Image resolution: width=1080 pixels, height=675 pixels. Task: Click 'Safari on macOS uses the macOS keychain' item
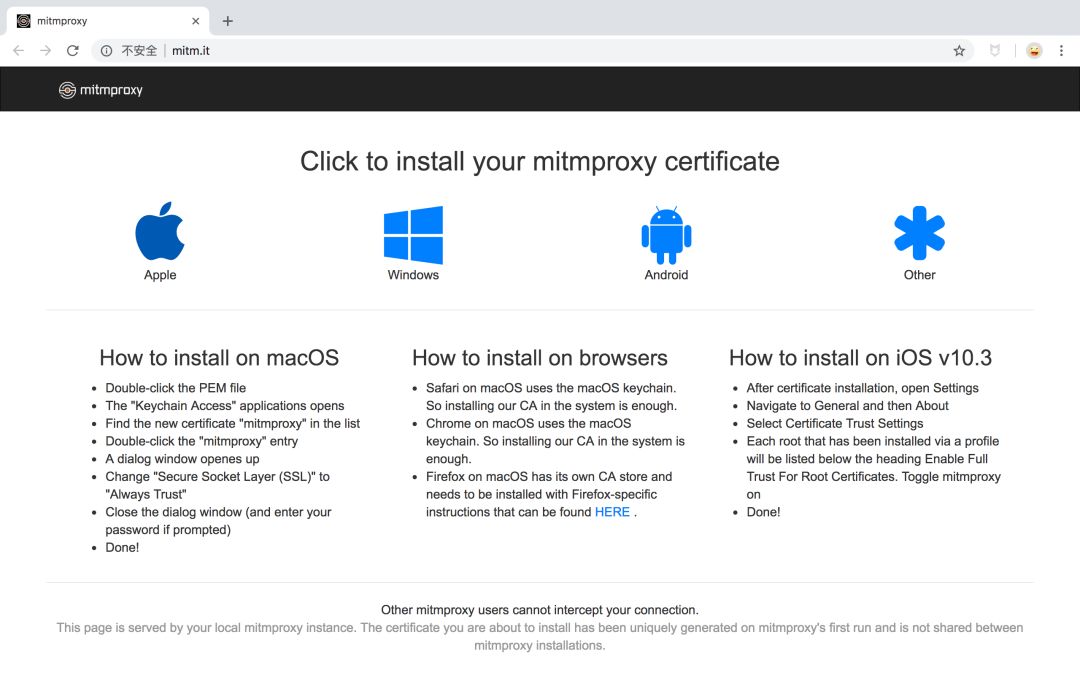pyautogui.click(x=552, y=397)
